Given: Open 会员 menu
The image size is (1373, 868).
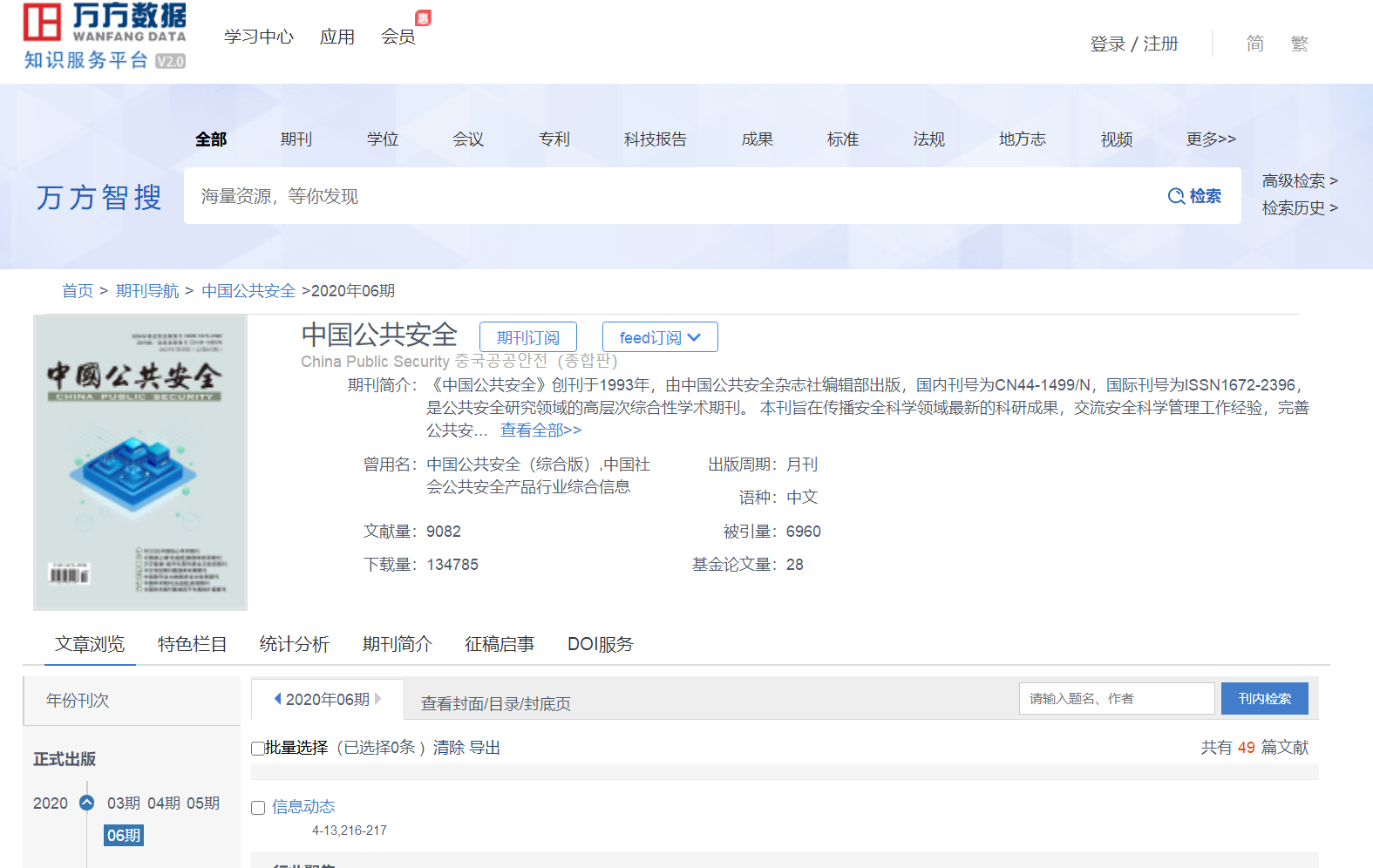Looking at the screenshot, I should coord(398,37).
